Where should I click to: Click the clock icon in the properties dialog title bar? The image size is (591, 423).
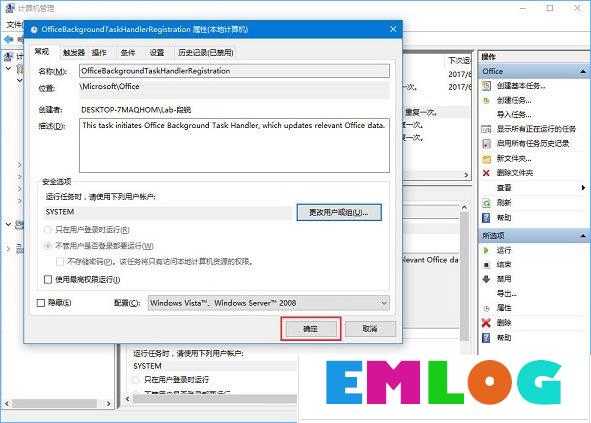(x=34, y=30)
